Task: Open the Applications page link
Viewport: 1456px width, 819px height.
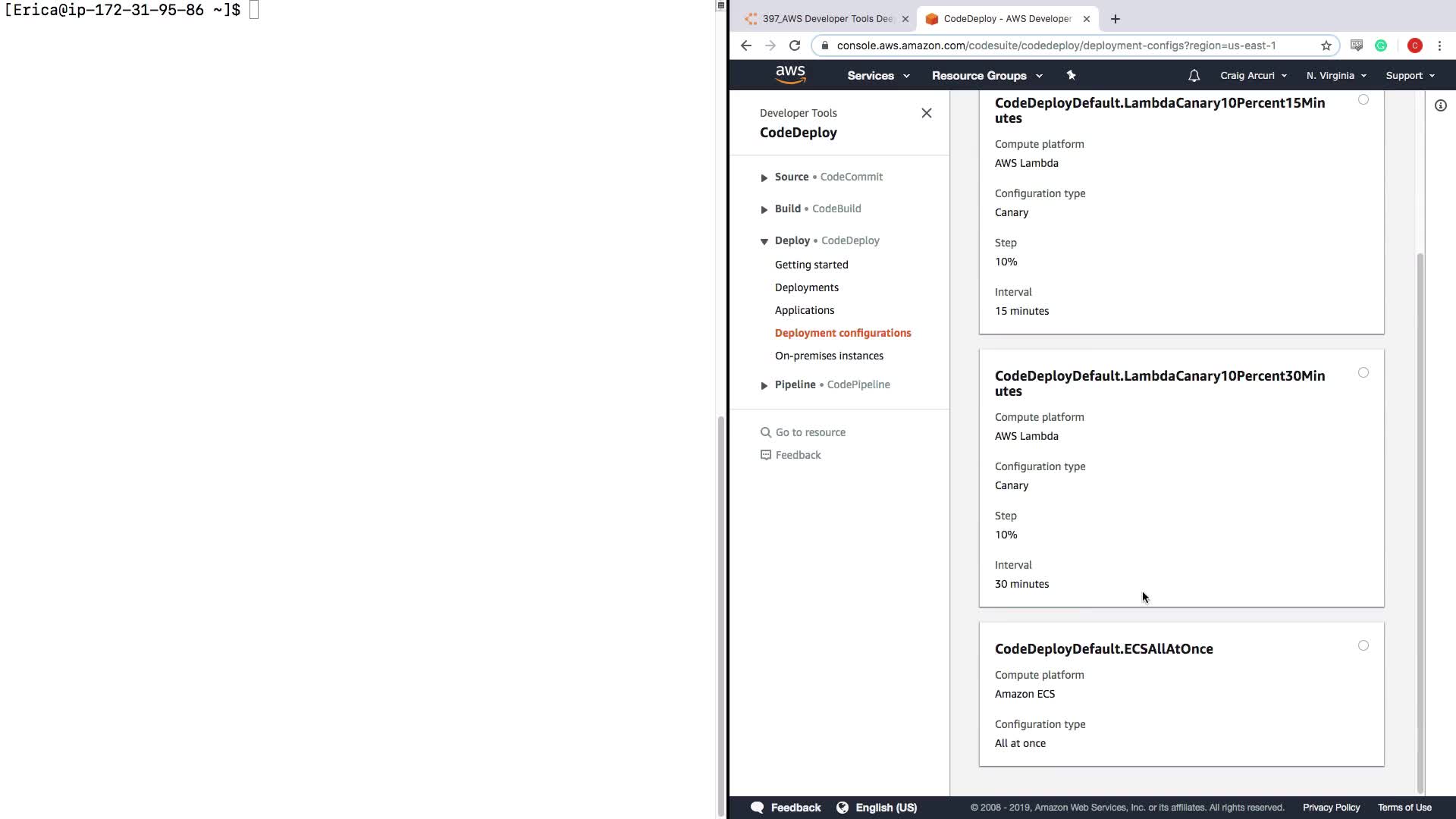Action: pos(804,310)
